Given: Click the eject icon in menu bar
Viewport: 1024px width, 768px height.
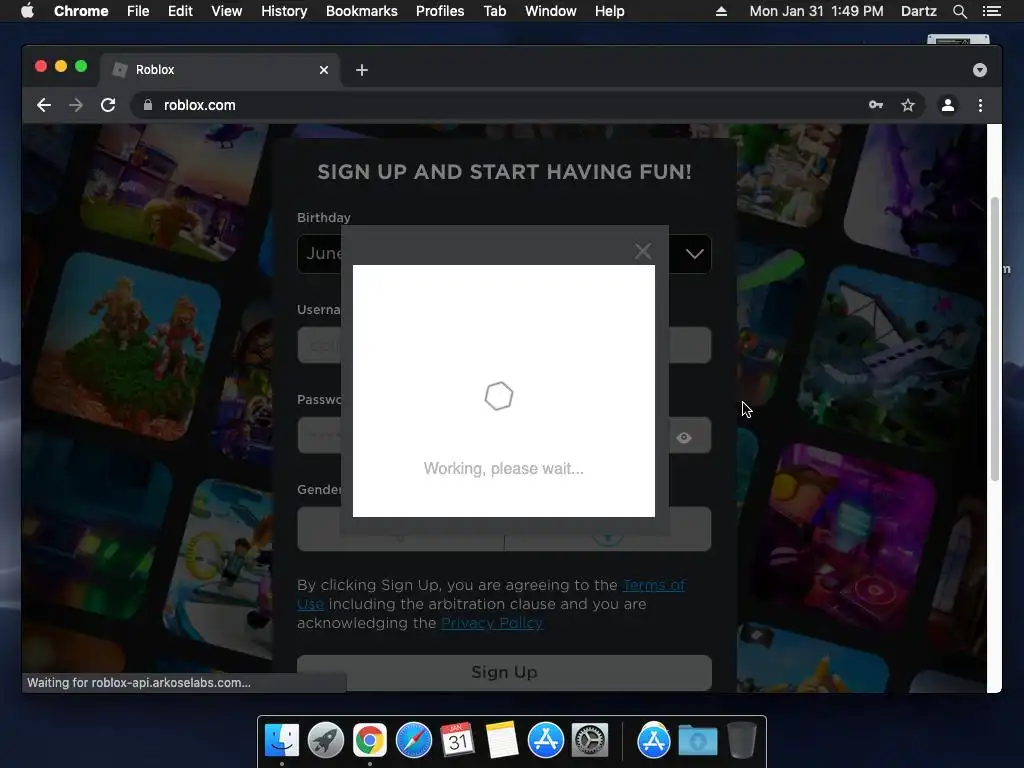Looking at the screenshot, I should pyautogui.click(x=721, y=11).
